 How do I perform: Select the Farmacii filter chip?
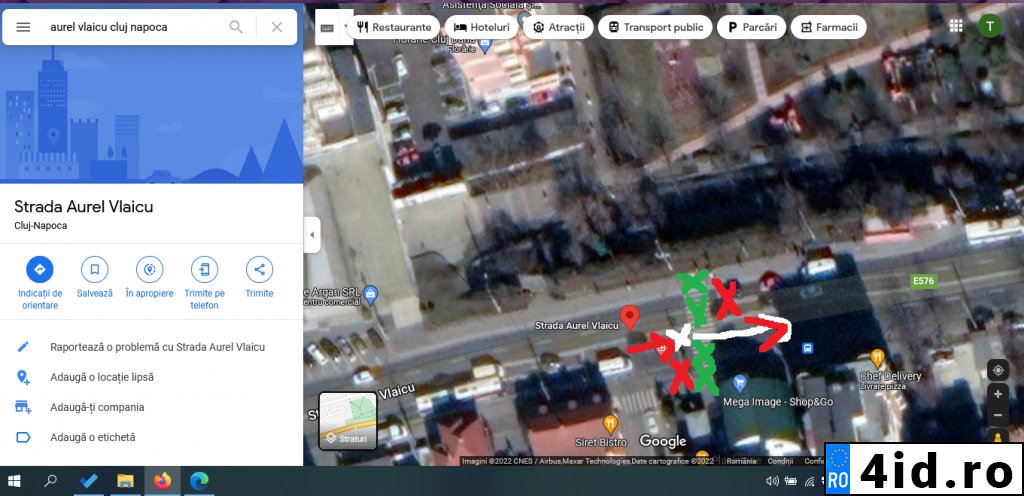pyautogui.click(x=829, y=27)
